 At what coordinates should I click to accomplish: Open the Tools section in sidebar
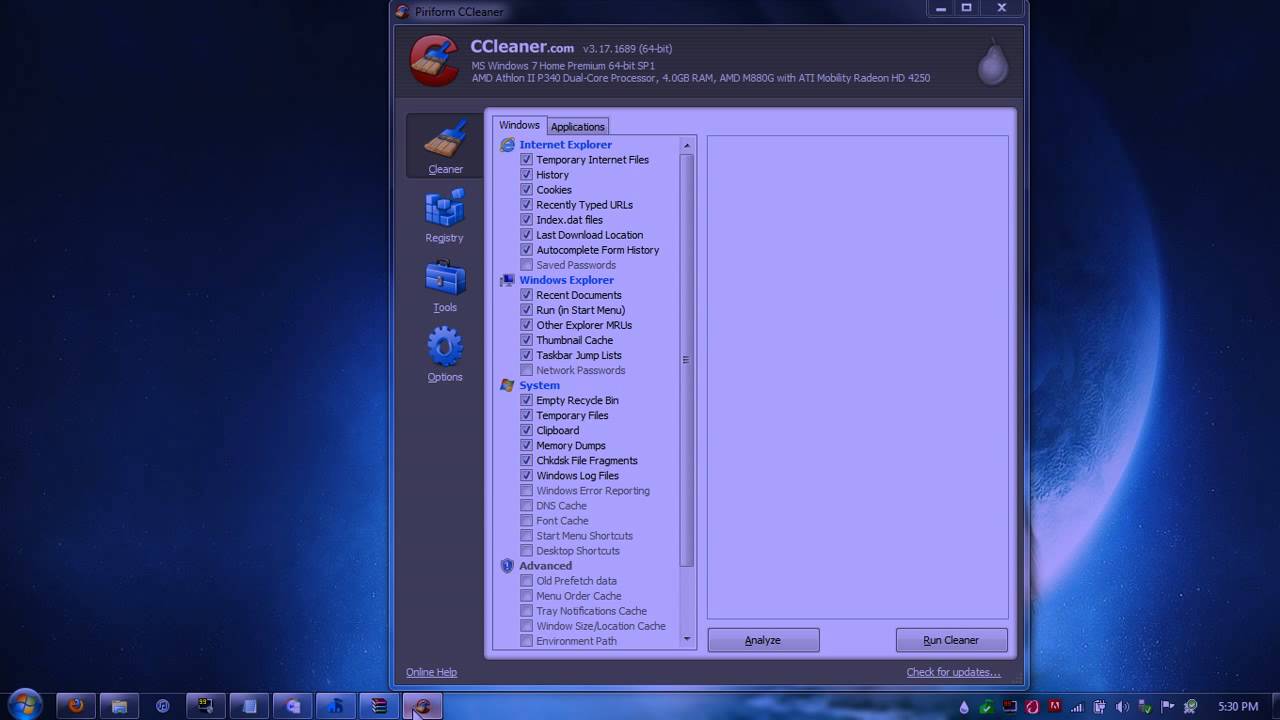pyautogui.click(x=445, y=286)
